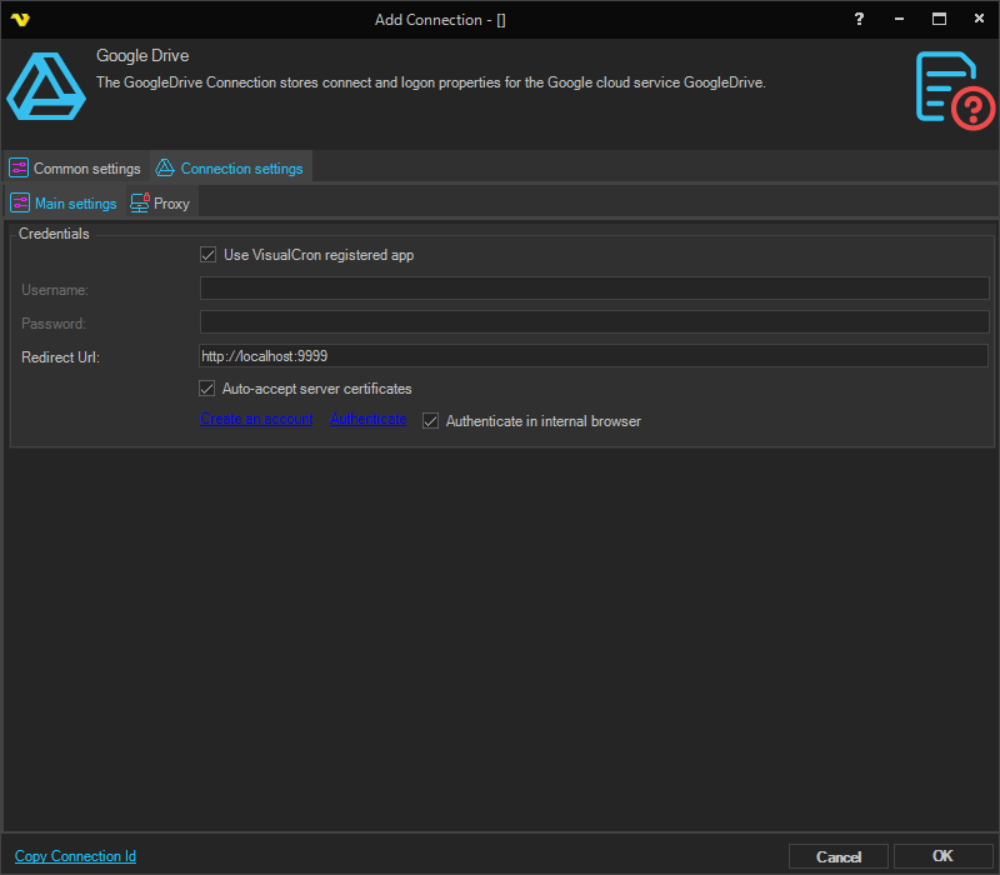1000x875 pixels.
Task: Open the Proxy sub-tab
Action: [x=171, y=203]
